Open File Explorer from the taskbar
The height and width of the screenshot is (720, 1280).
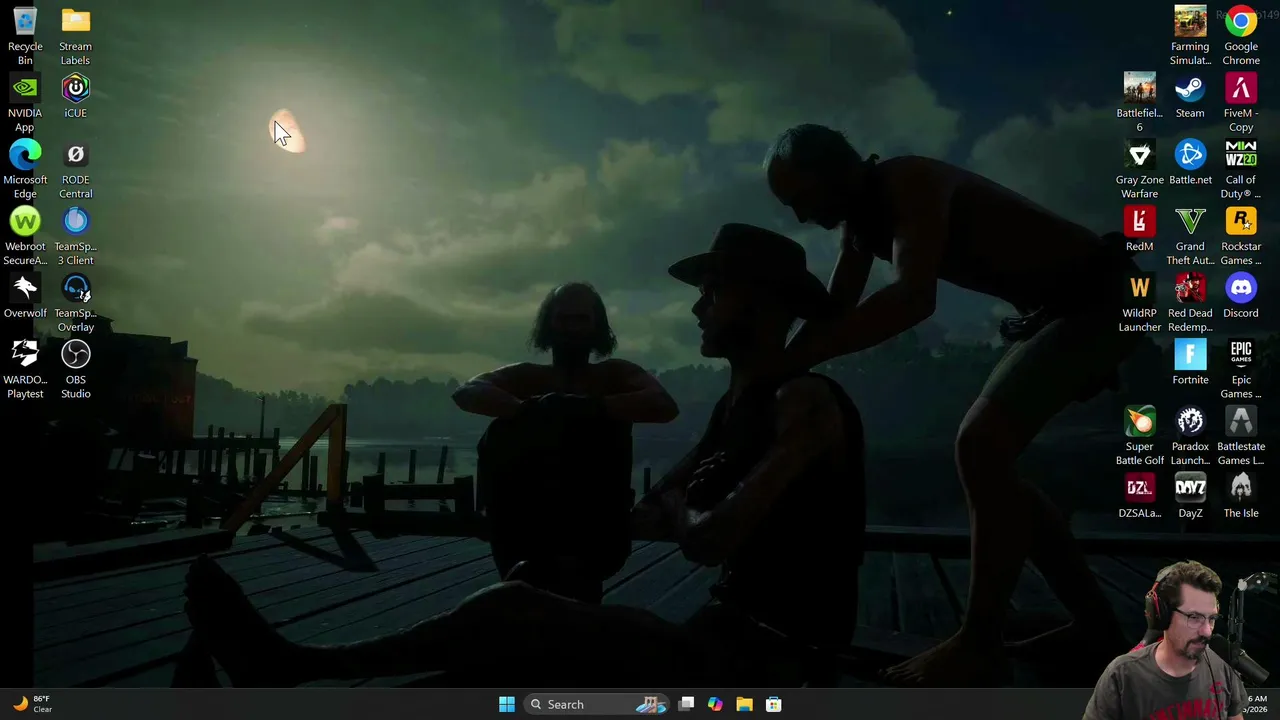click(x=744, y=704)
